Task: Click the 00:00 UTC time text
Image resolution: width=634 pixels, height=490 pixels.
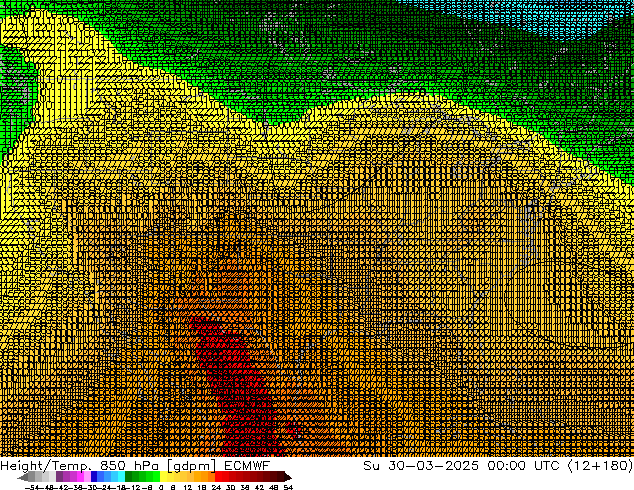Action: (x=523, y=466)
